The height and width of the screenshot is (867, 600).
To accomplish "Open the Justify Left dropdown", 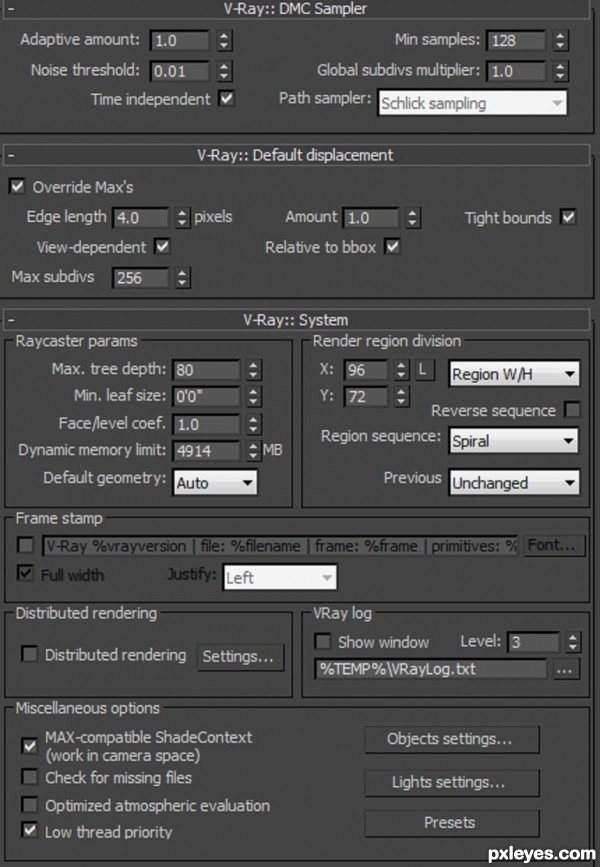I will click(x=280, y=577).
